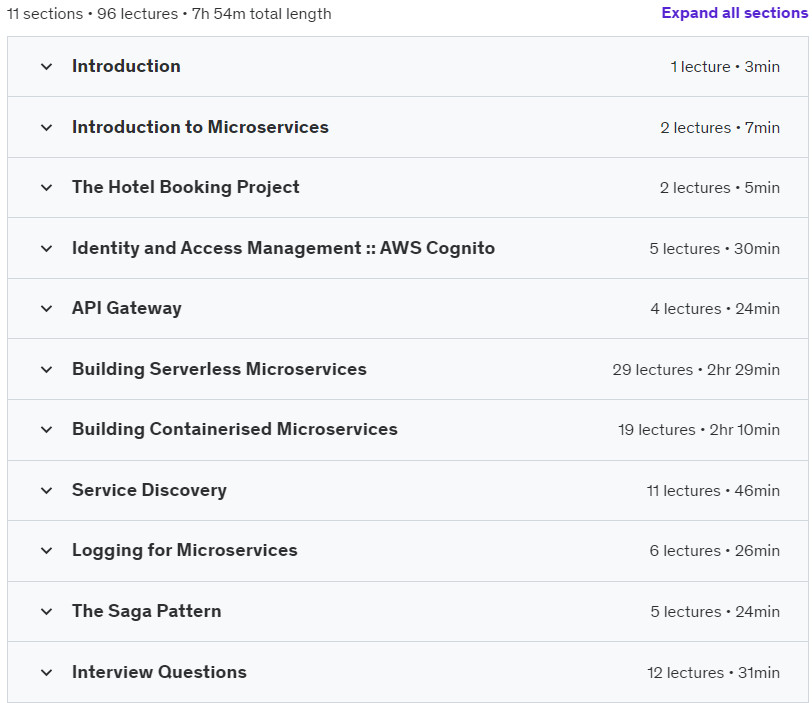Click the '5 lectures • 24min' text
Image resolution: width=812 pixels, height=703 pixels.
click(715, 611)
